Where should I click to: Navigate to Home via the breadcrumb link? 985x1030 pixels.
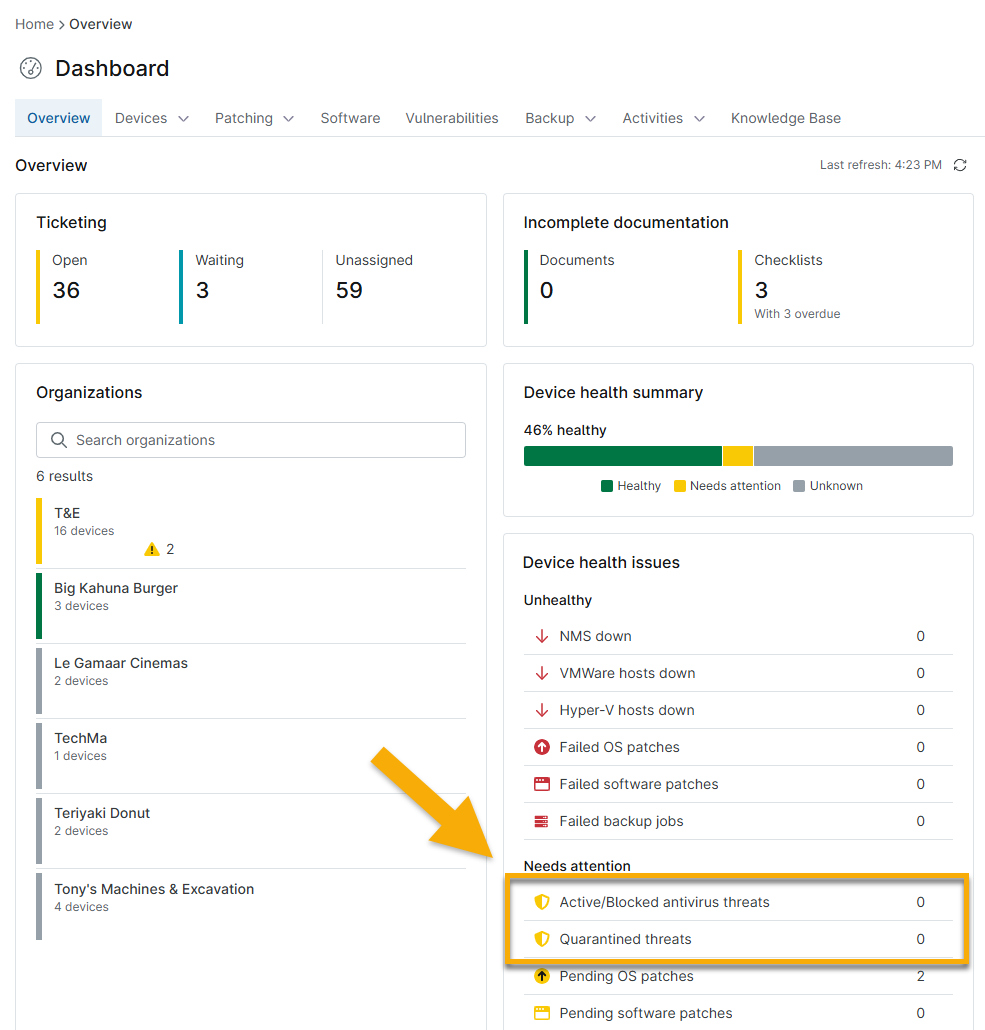point(33,23)
